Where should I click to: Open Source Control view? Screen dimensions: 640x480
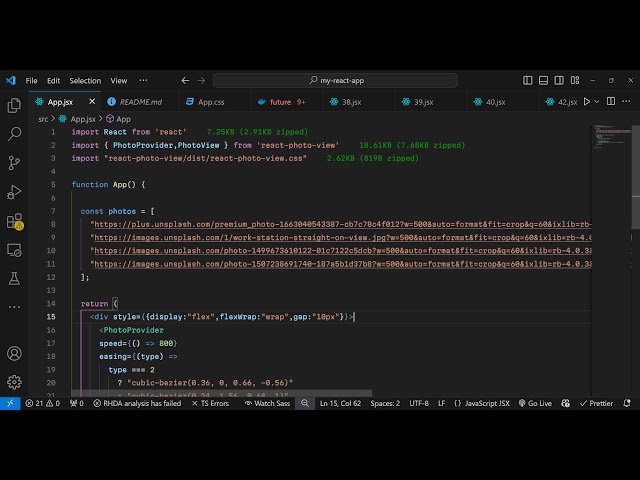tap(14, 163)
